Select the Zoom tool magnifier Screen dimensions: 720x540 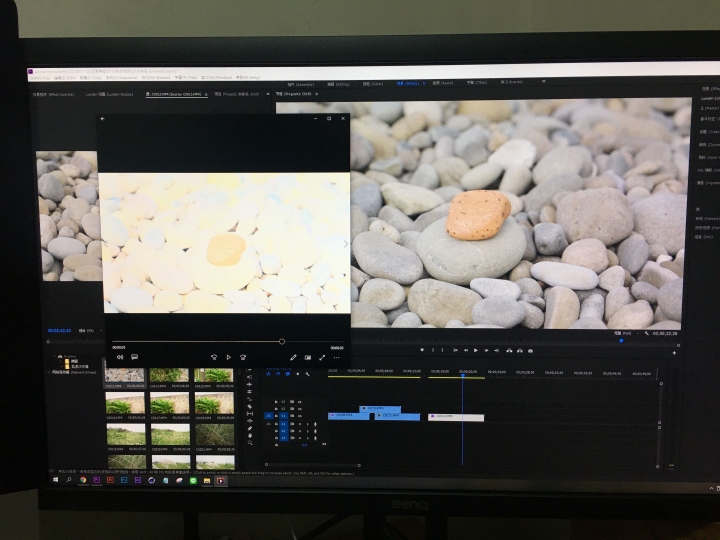pyautogui.click(x=249, y=443)
